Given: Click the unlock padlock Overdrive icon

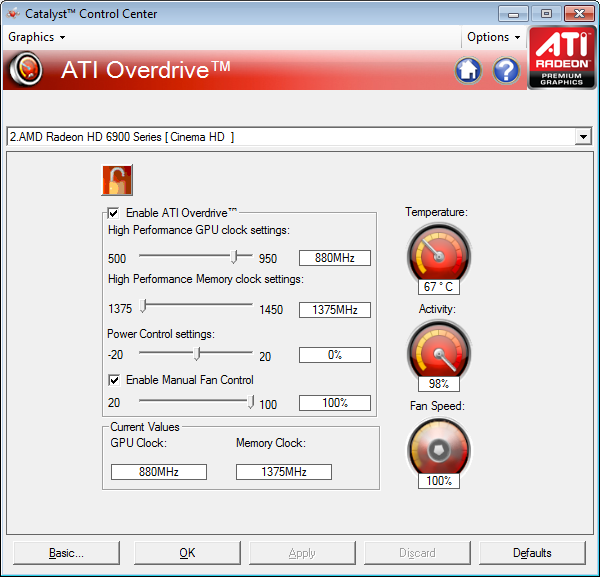Looking at the screenshot, I should (x=117, y=180).
